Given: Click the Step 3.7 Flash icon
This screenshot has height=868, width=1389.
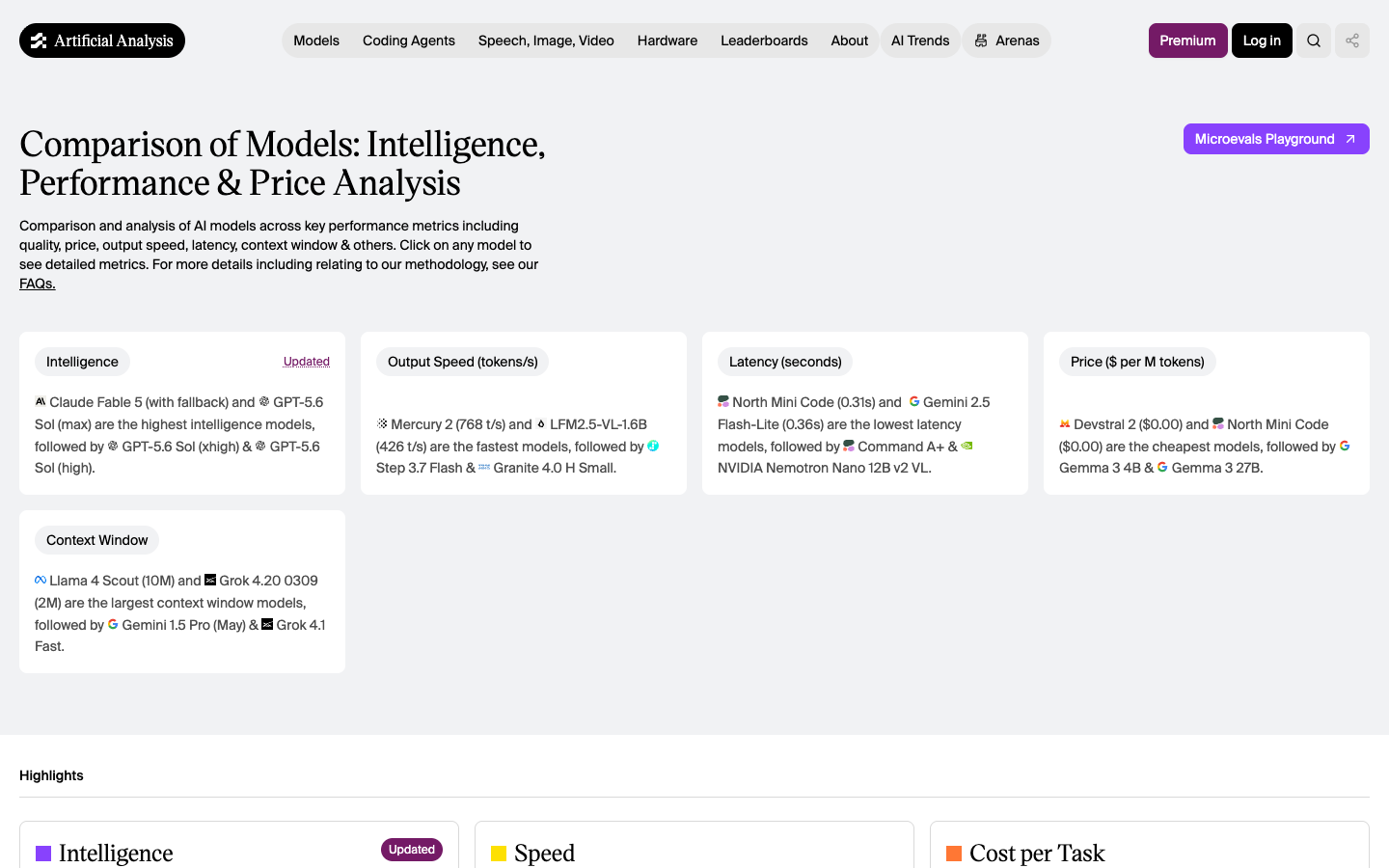Looking at the screenshot, I should pos(653,446).
